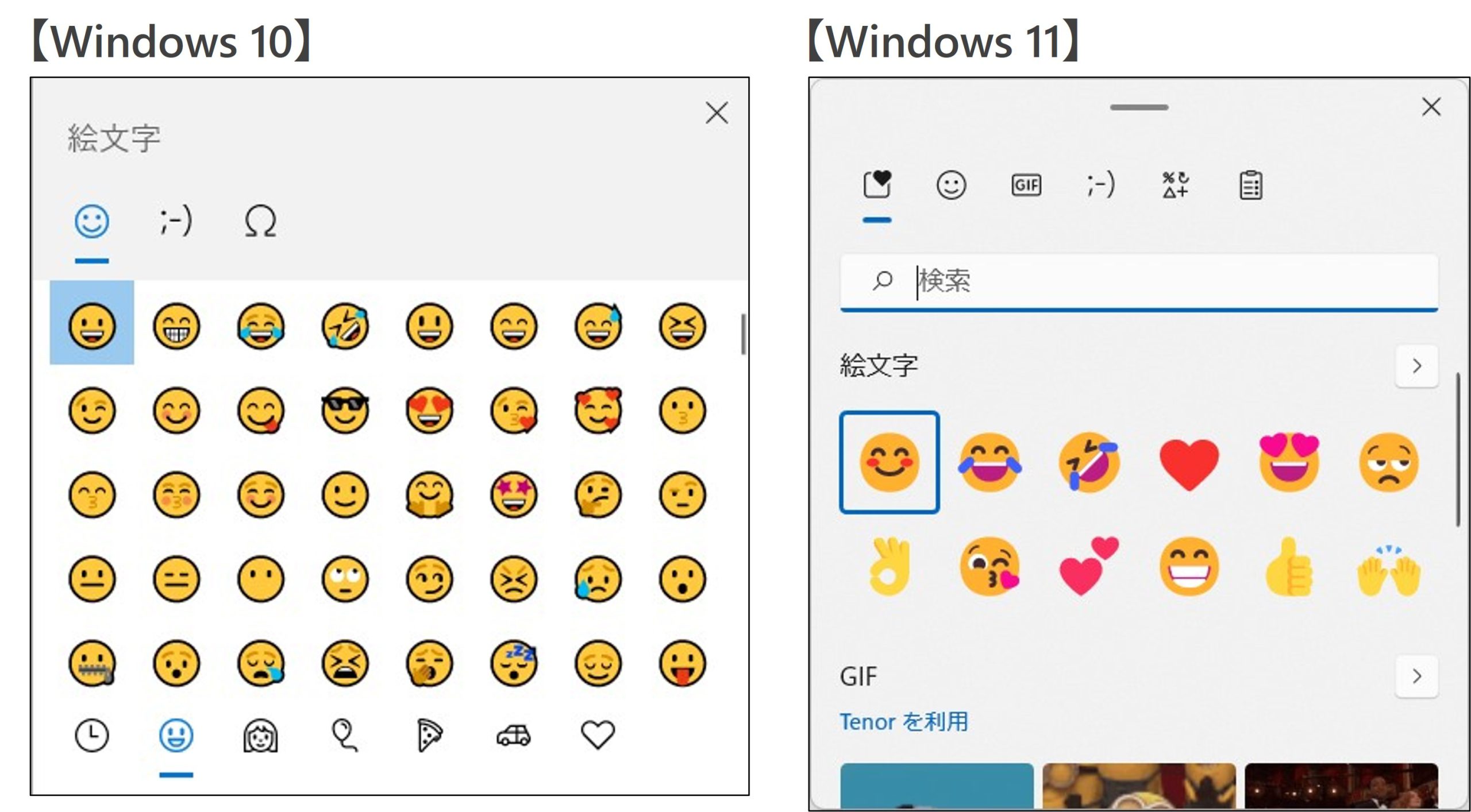Open the symbols tab in Windows 11 panel

pos(1176,185)
